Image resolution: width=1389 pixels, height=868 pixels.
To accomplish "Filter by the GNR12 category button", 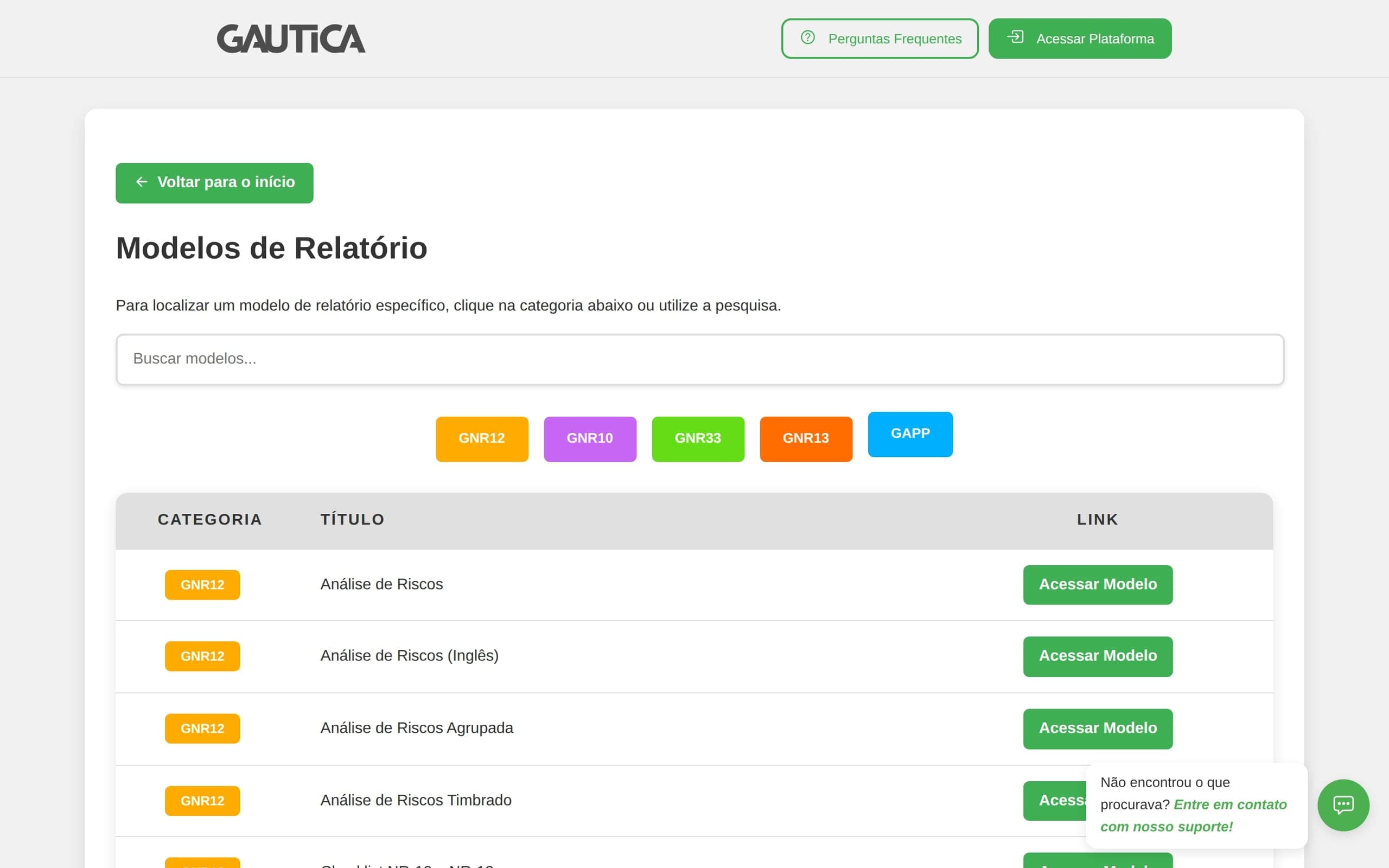I will pyautogui.click(x=482, y=438).
